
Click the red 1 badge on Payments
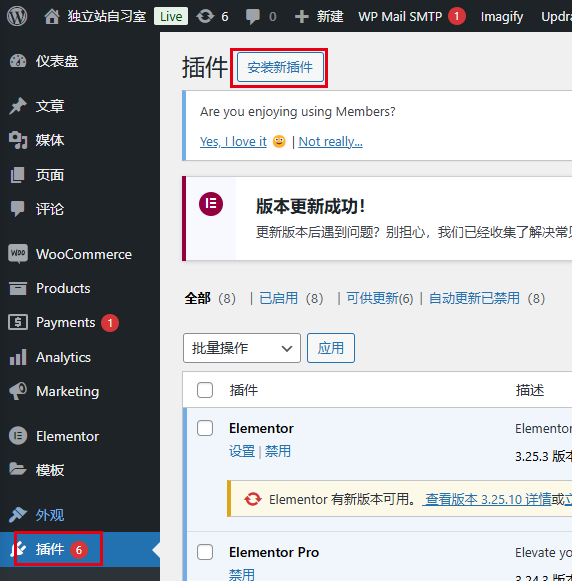110,323
